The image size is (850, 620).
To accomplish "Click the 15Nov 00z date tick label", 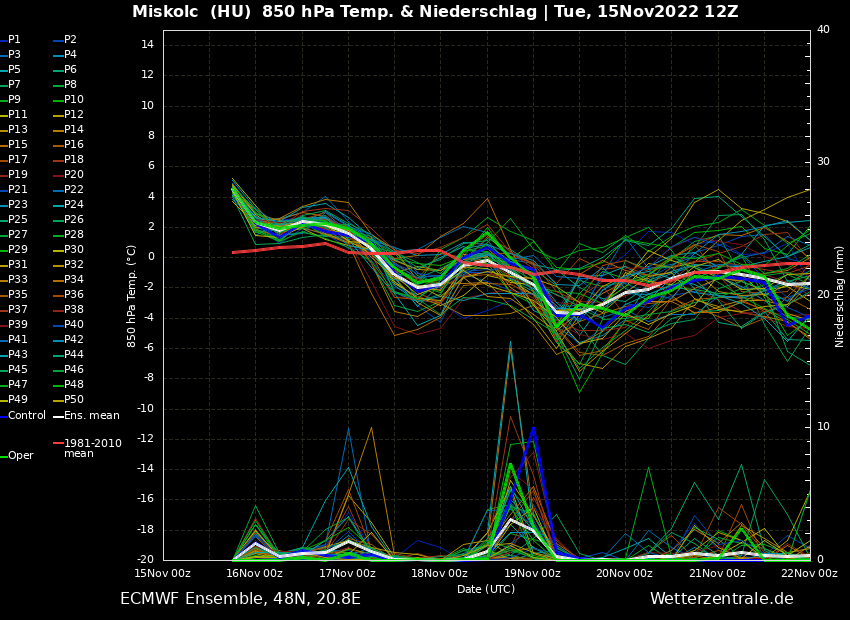I will pos(163,574).
